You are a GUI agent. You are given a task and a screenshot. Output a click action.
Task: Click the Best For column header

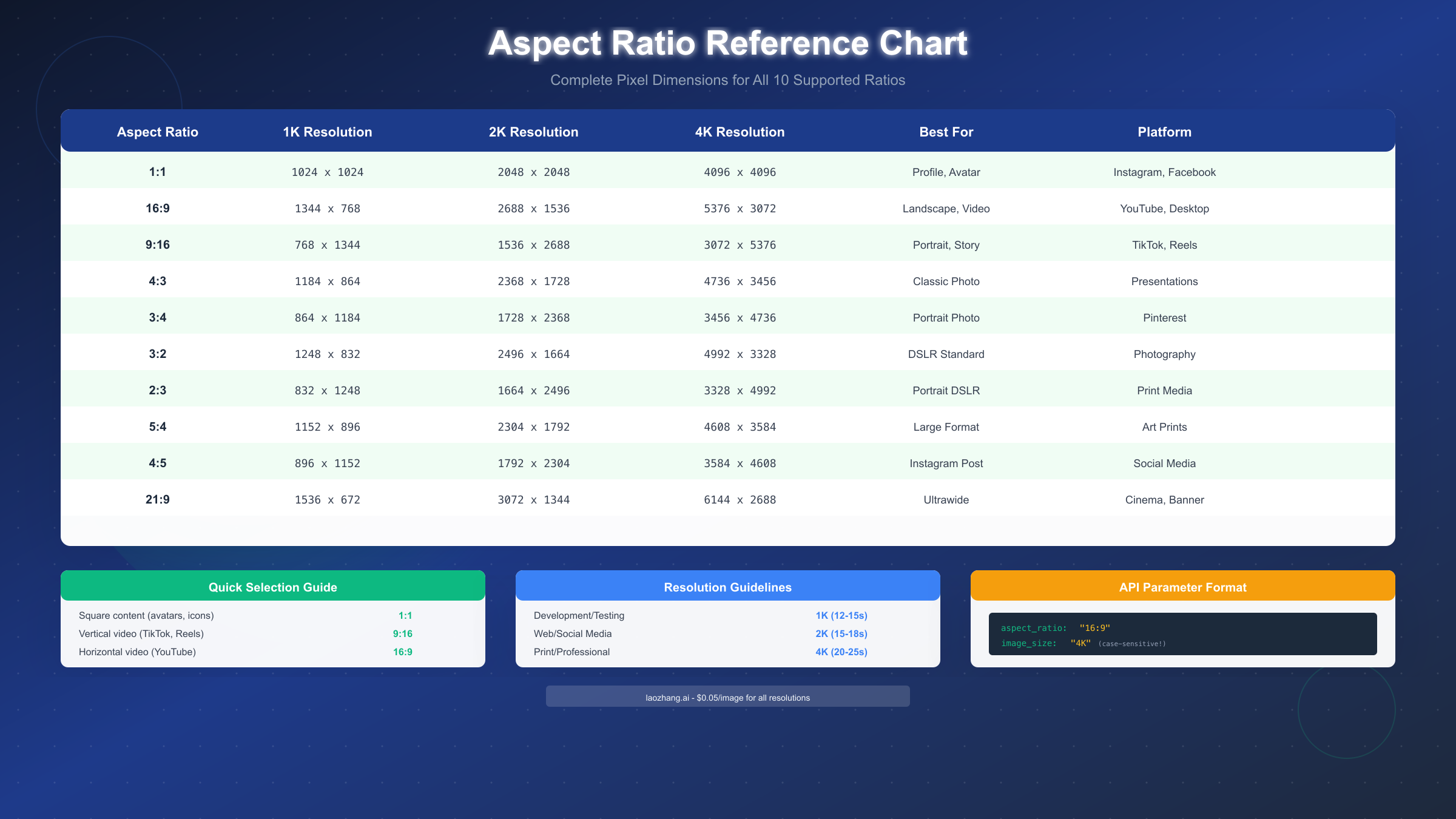[x=945, y=131]
